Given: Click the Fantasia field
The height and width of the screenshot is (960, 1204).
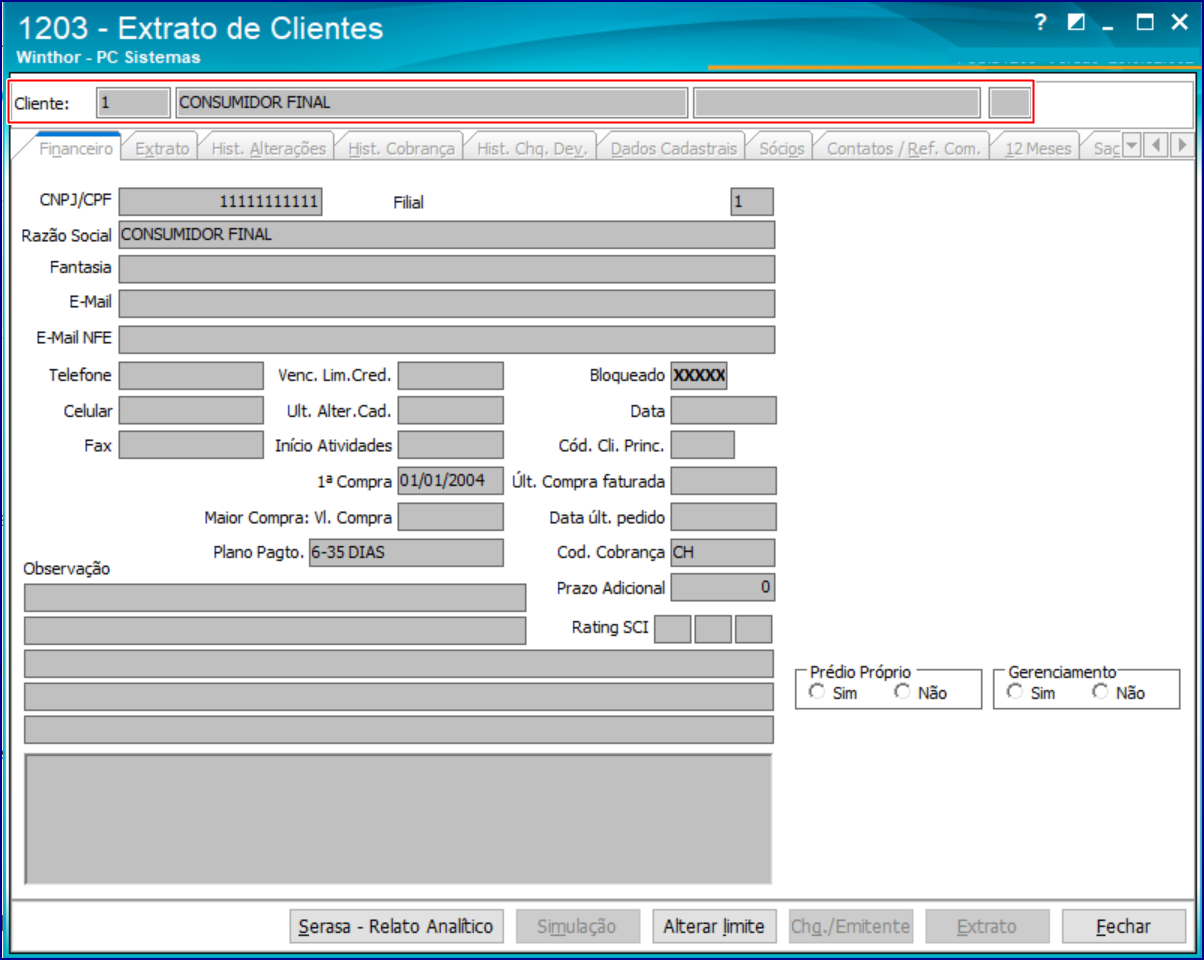Looking at the screenshot, I should coord(446,269).
